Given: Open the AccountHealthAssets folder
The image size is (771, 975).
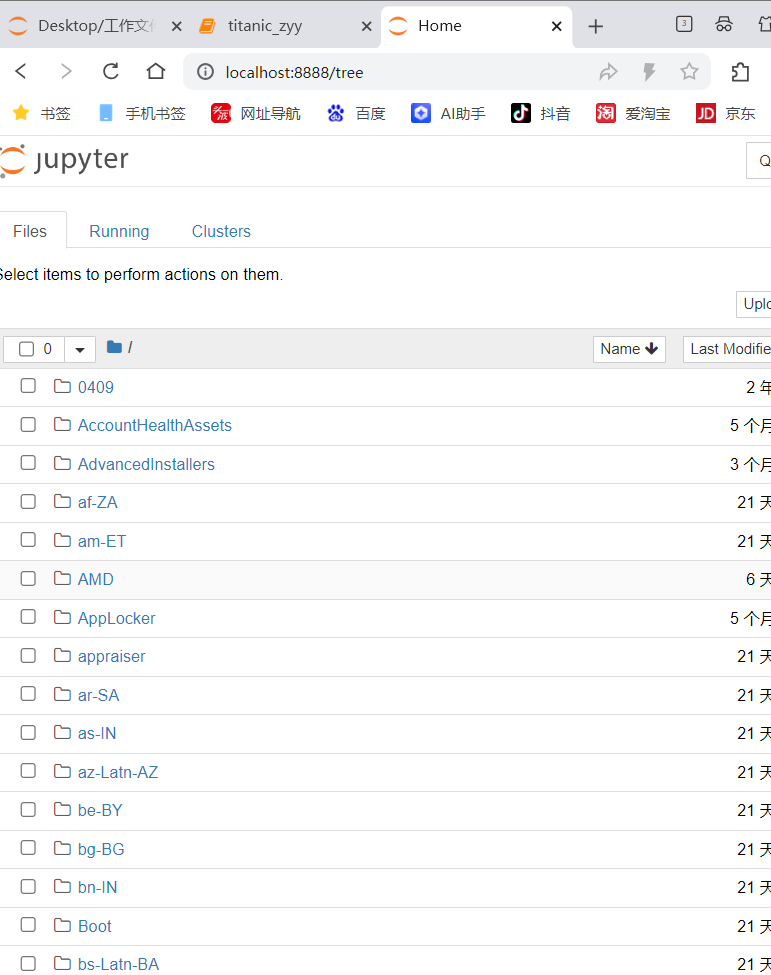Looking at the screenshot, I should [155, 425].
